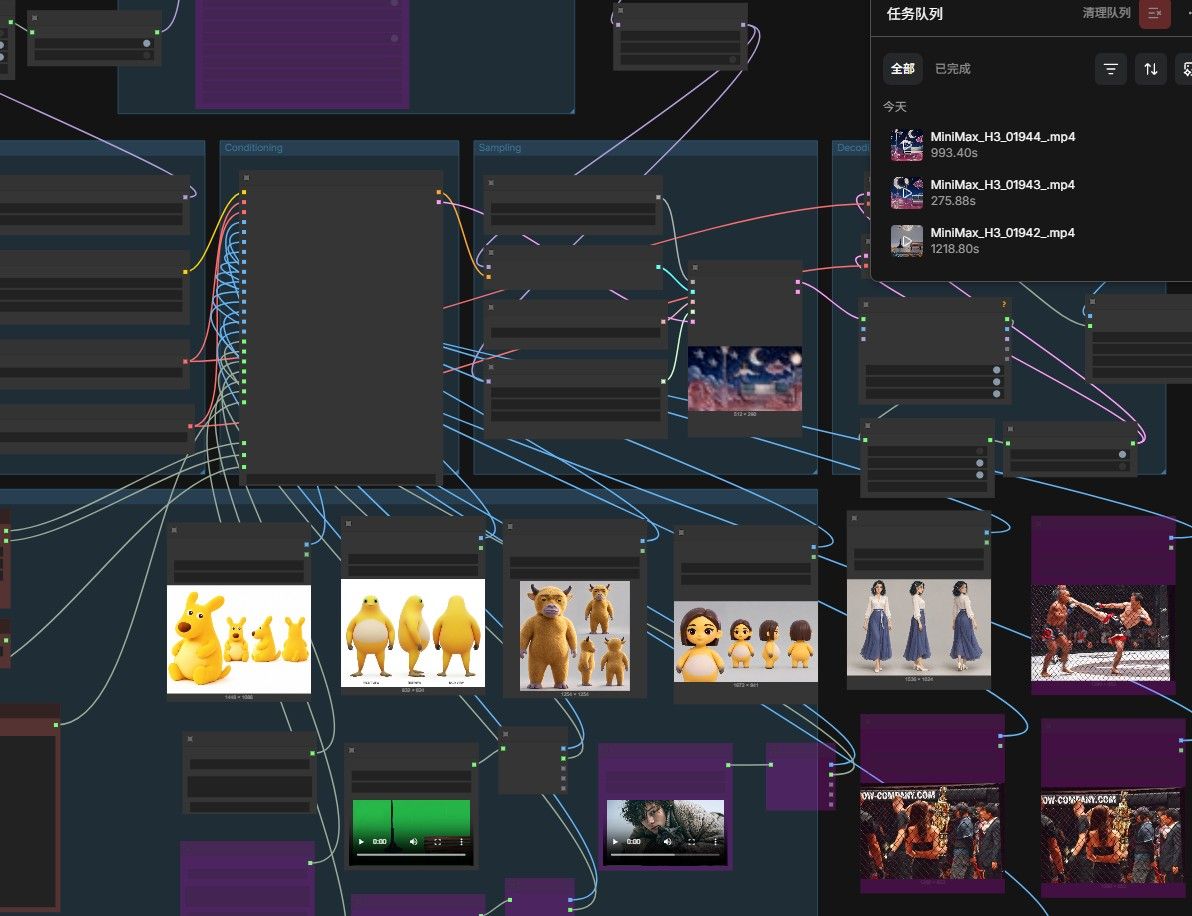Click the Sampling group title
Viewport: 1192px width, 916px height.
[499, 147]
